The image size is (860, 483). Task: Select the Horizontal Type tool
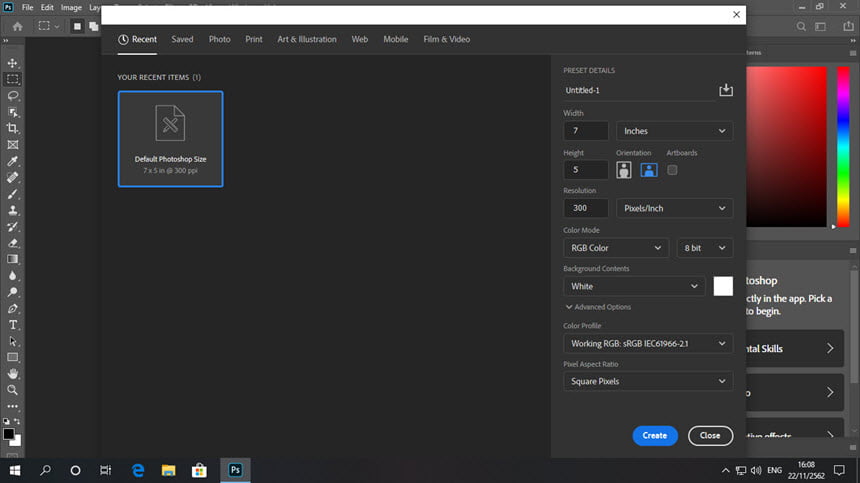(x=13, y=325)
